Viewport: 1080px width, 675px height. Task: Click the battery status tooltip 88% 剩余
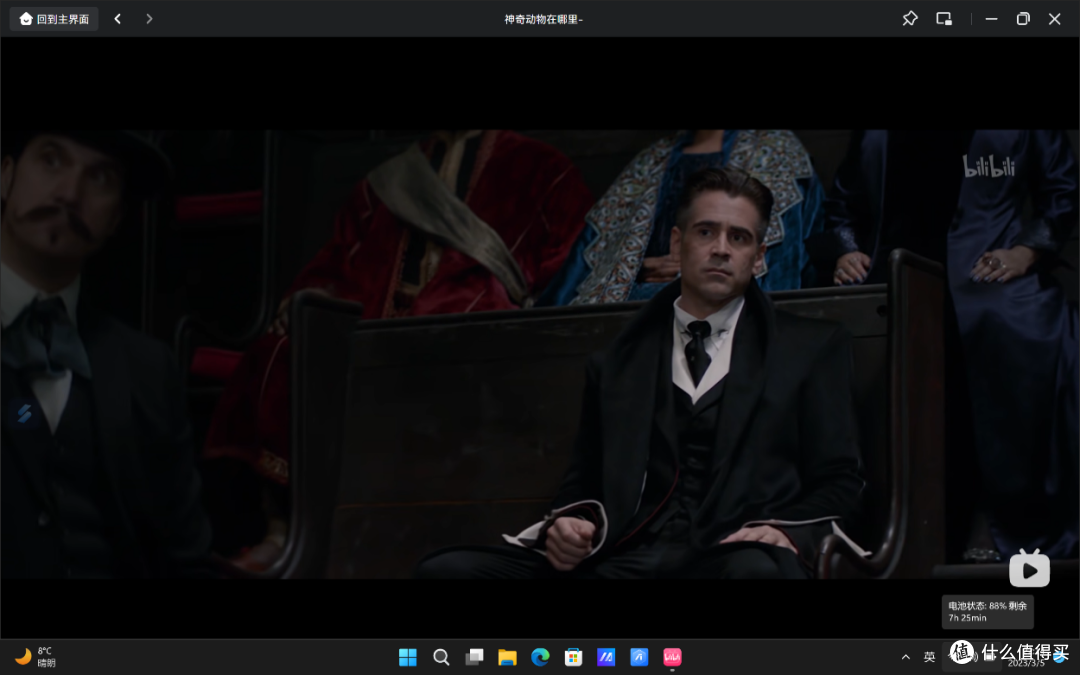(988, 612)
